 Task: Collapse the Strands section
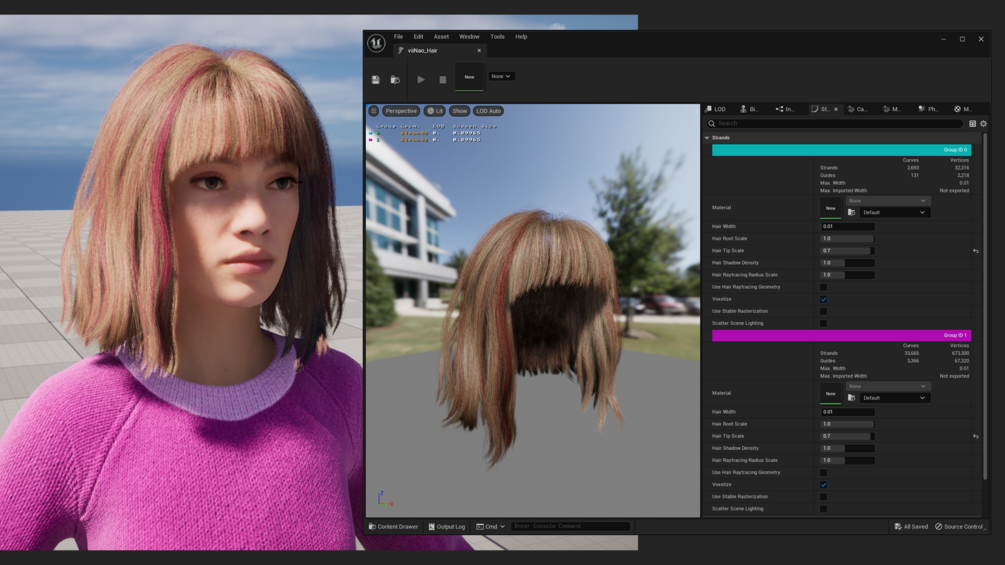coord(708,138)
